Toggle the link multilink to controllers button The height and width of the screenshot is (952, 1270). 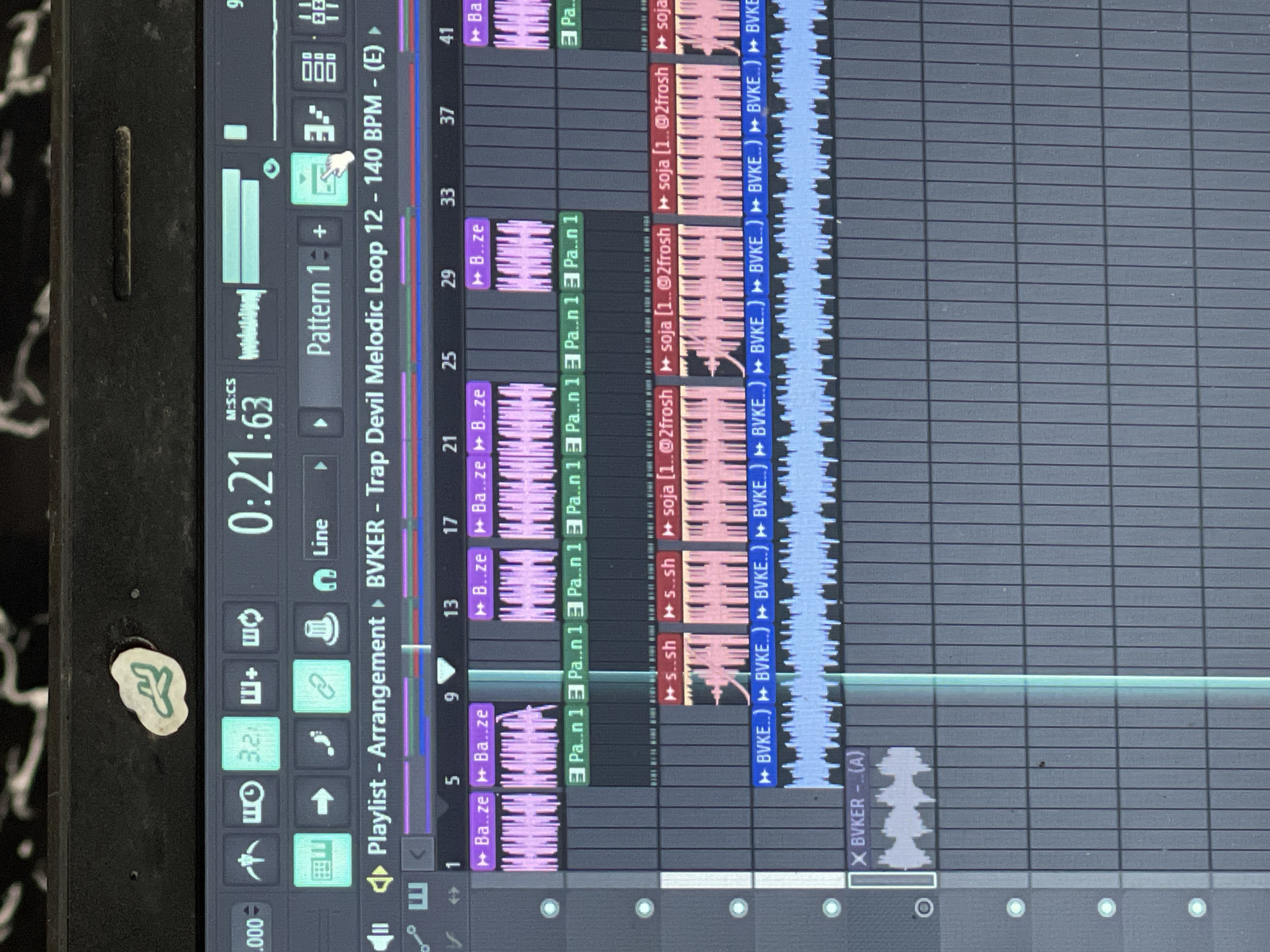pyautogui.click(x=322, y=685)
